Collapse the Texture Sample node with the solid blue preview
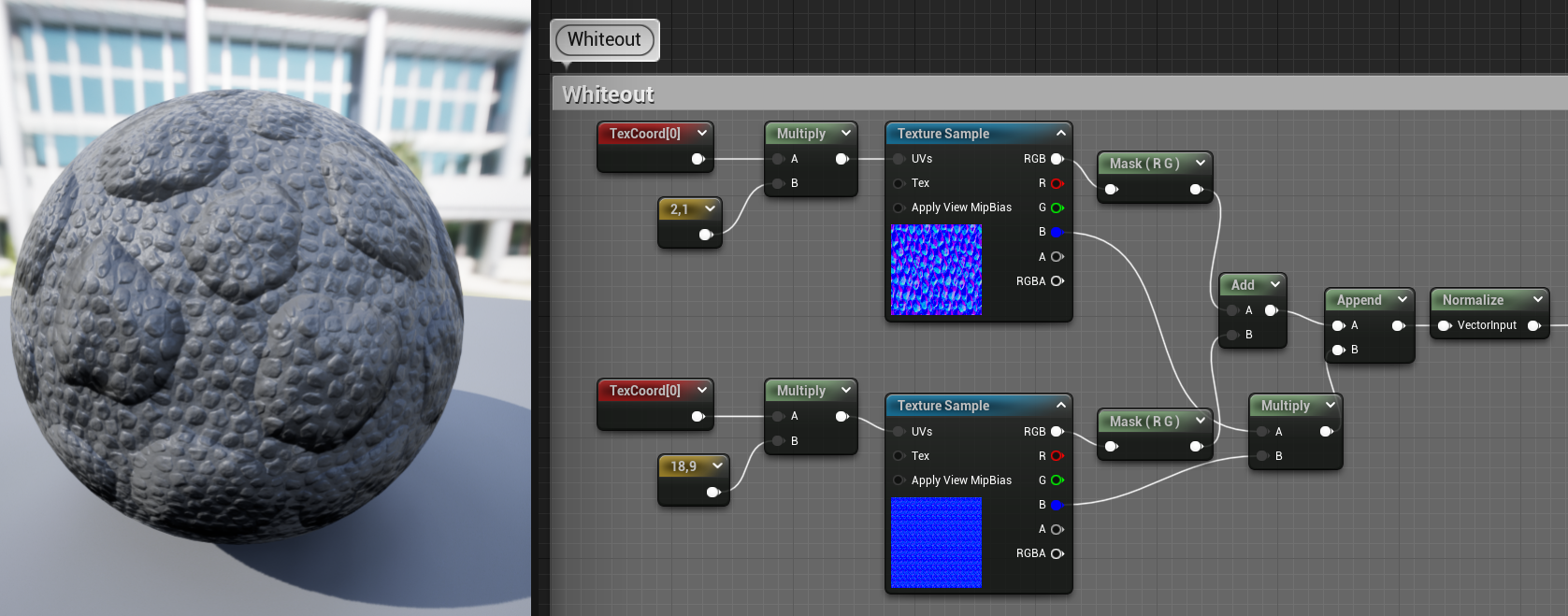 pyautogui.click(x=1060, y=405)
